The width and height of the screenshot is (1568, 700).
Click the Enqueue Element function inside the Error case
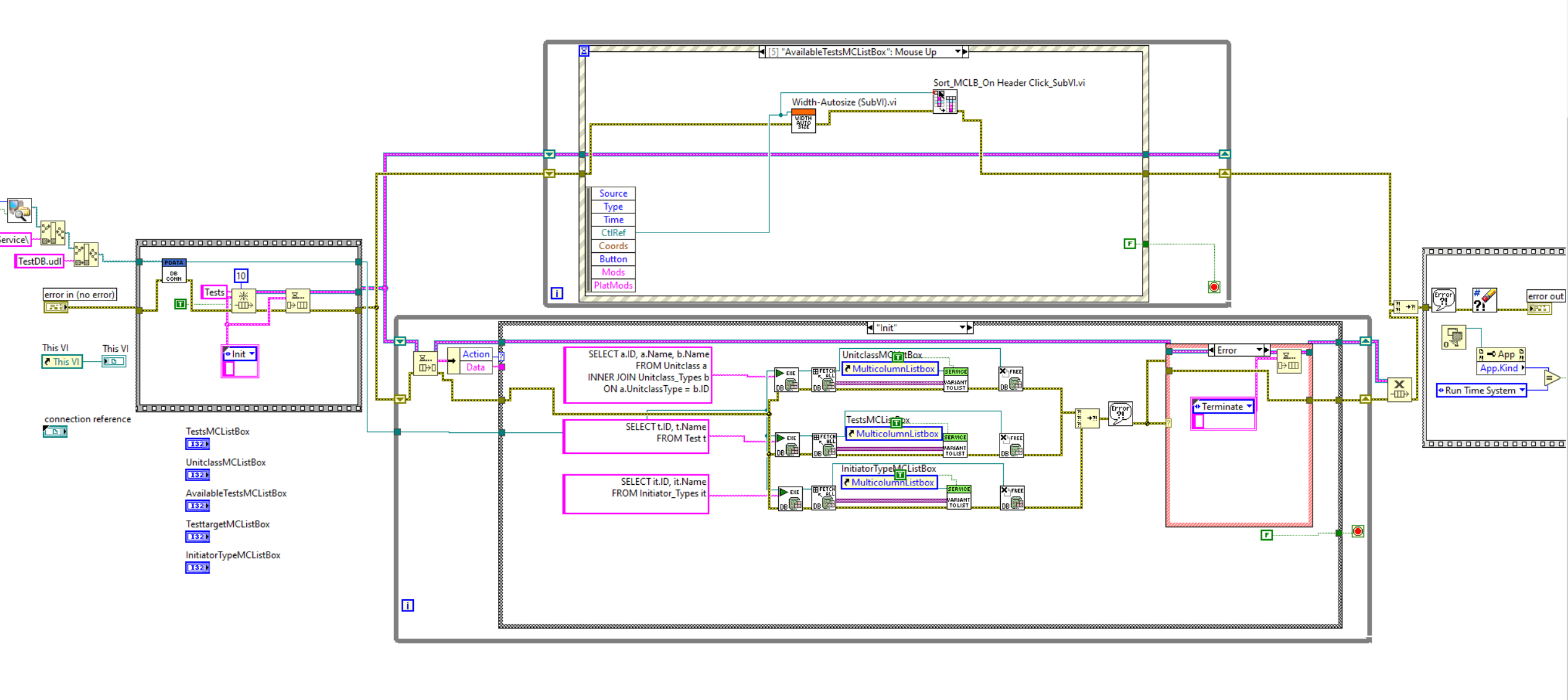coord(1290,361)
